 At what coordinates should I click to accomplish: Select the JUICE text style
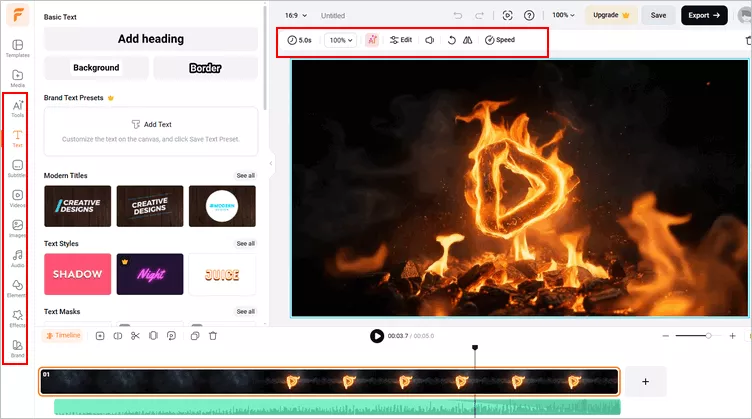[x=222, y=274]
